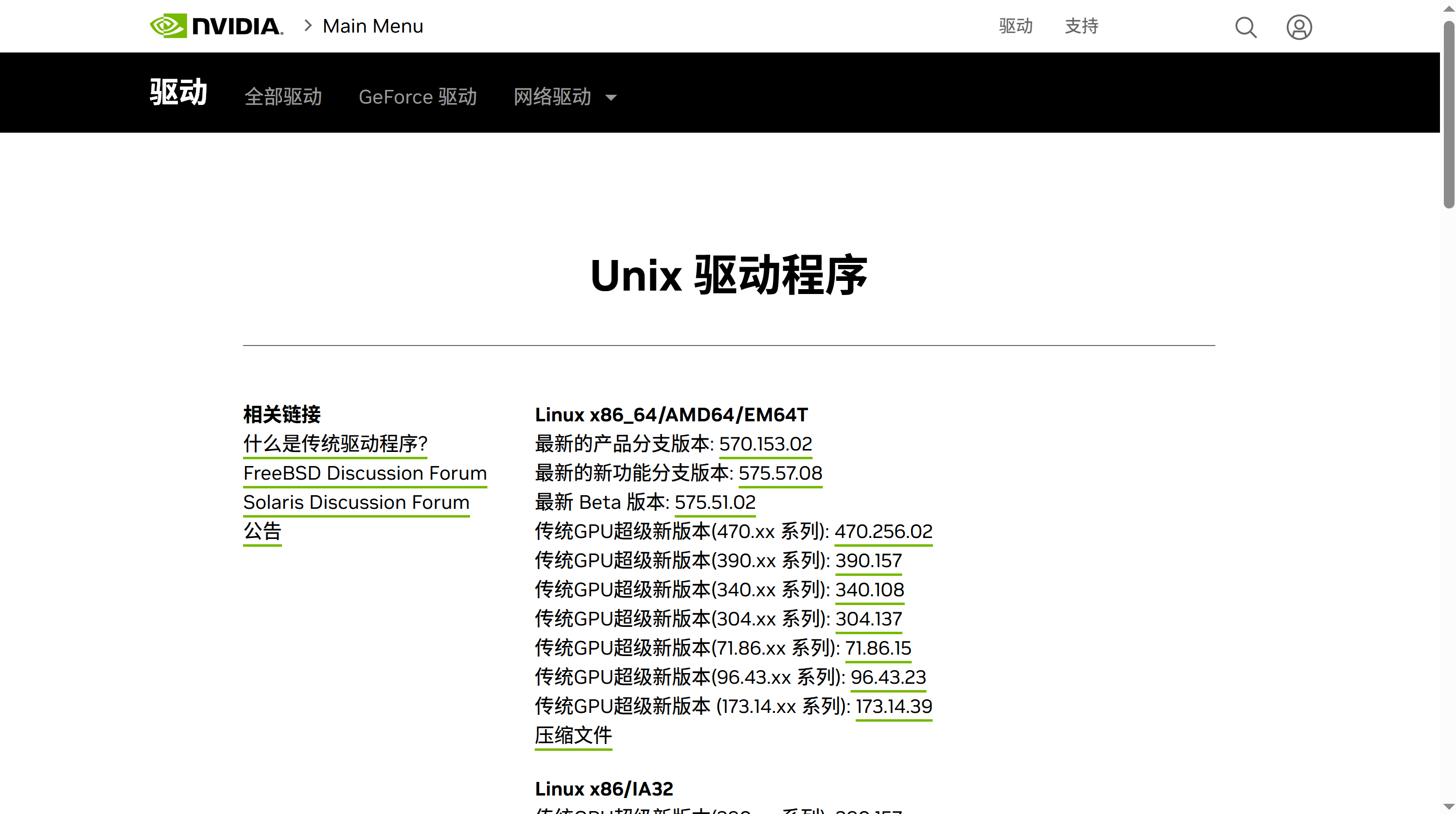Expand the 网络驱动 dropdown arrow

[611, 98]
